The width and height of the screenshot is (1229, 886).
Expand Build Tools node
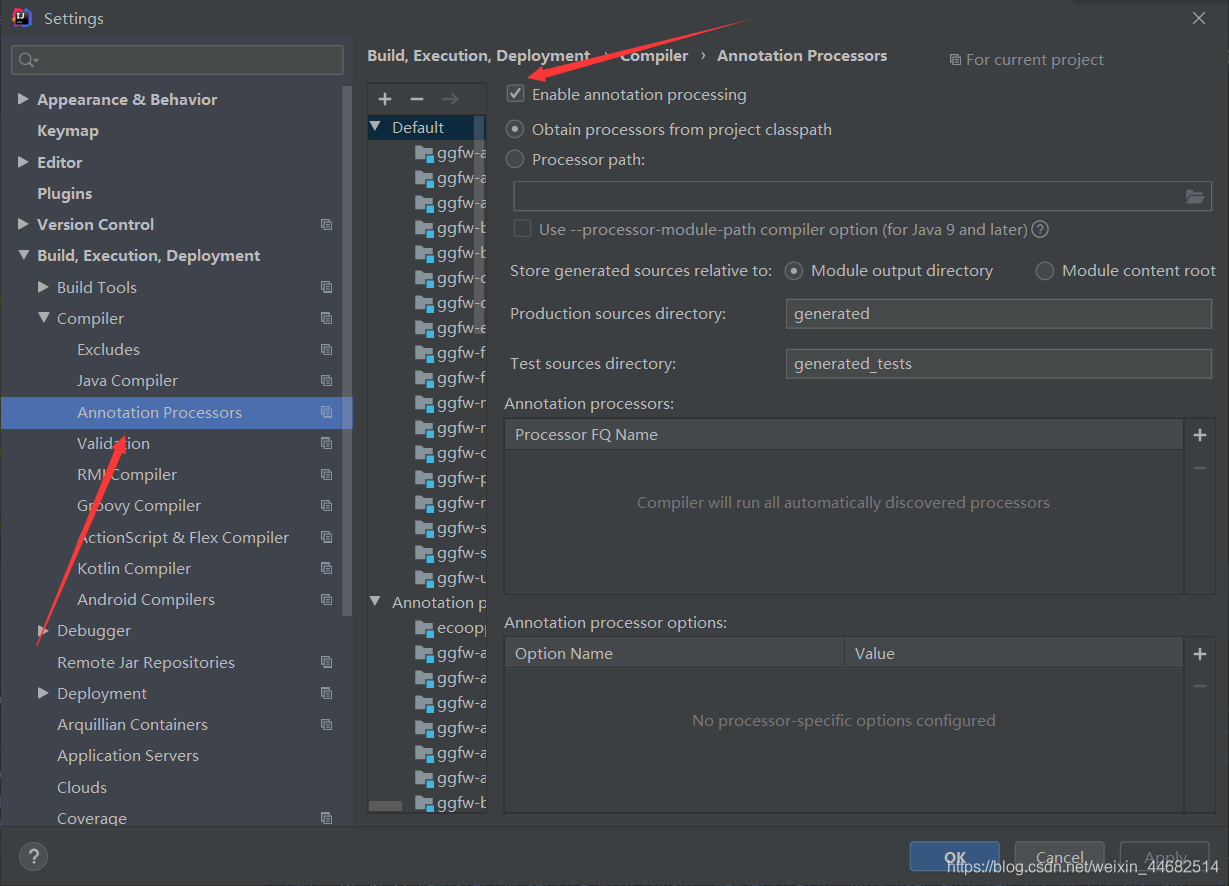43,287
